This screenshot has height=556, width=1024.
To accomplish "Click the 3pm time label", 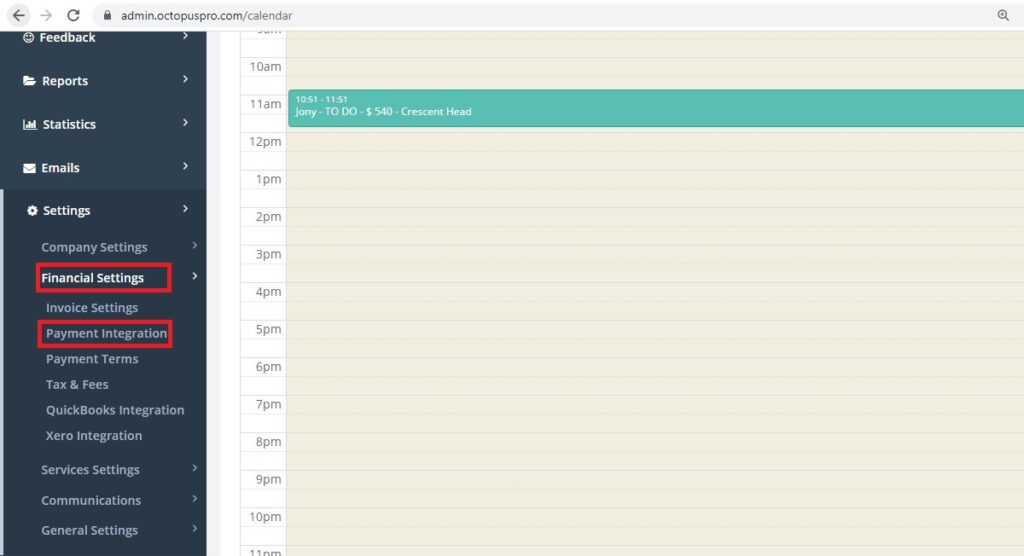I will pyautogui.click(x=268, y=254).
